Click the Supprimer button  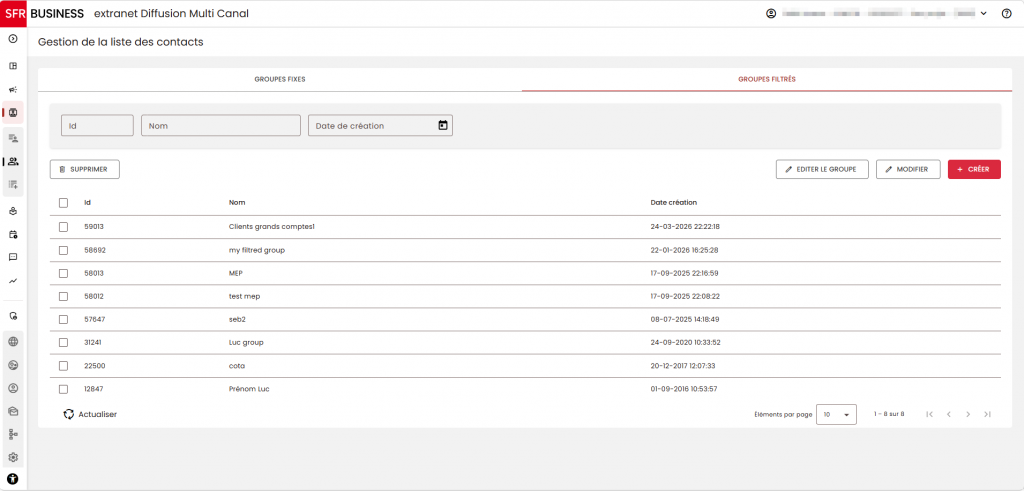(x=85, y=169)
